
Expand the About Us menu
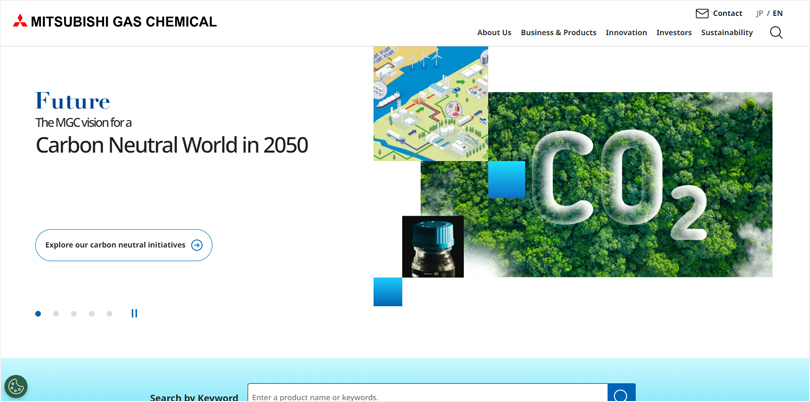[494, 33]
